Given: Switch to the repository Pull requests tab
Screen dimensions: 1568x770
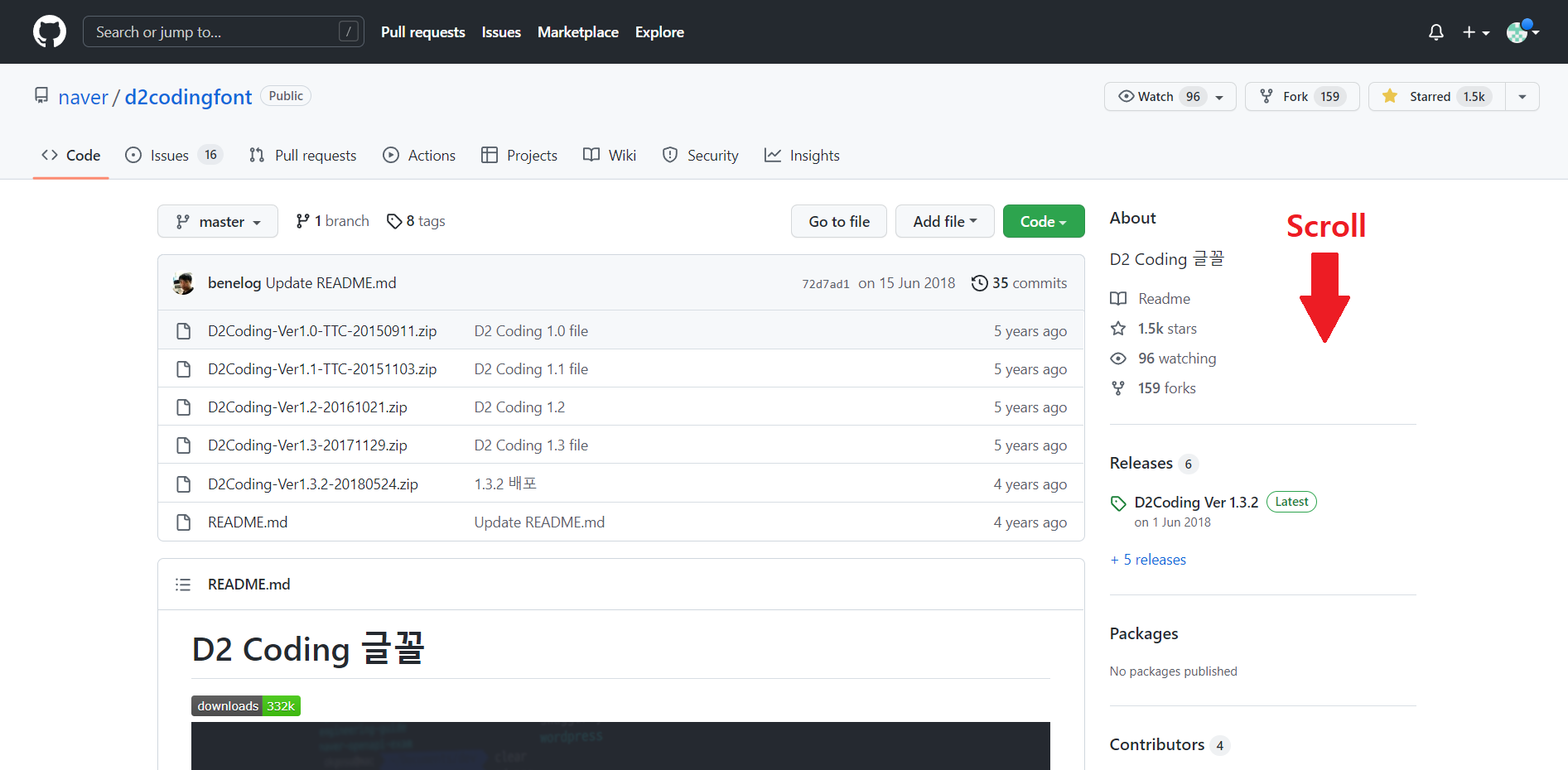Looking at the screenshot, I should pos(303,155).
